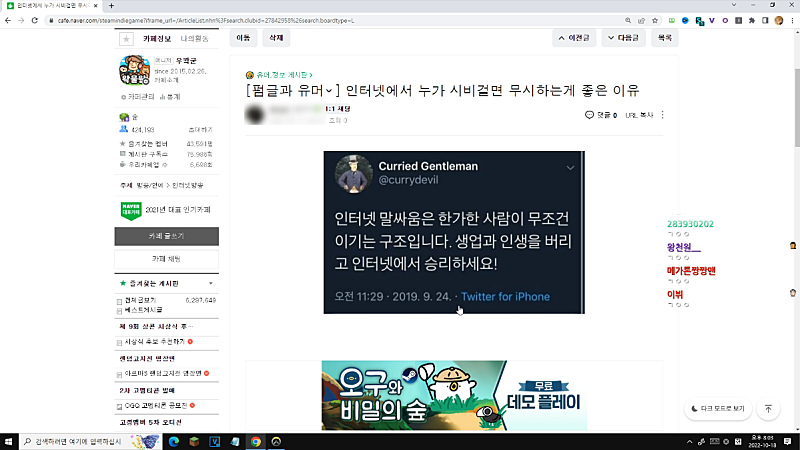Open Microsoft Edge from the taskbar
The width and height of the screenshot is (800, 450).
pos(172,441)
